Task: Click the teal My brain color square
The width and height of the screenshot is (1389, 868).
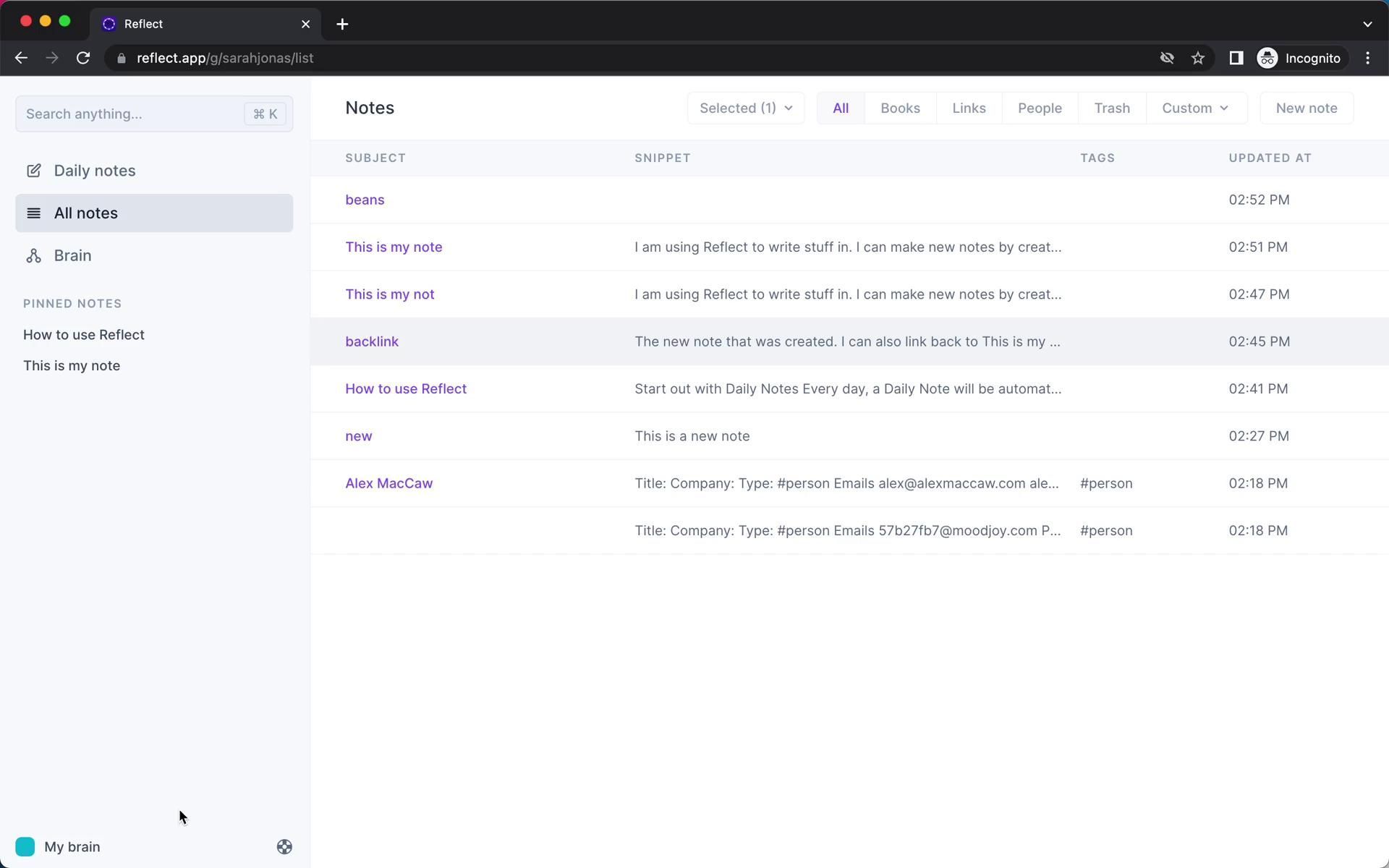Action: click(x=25, y=847)
